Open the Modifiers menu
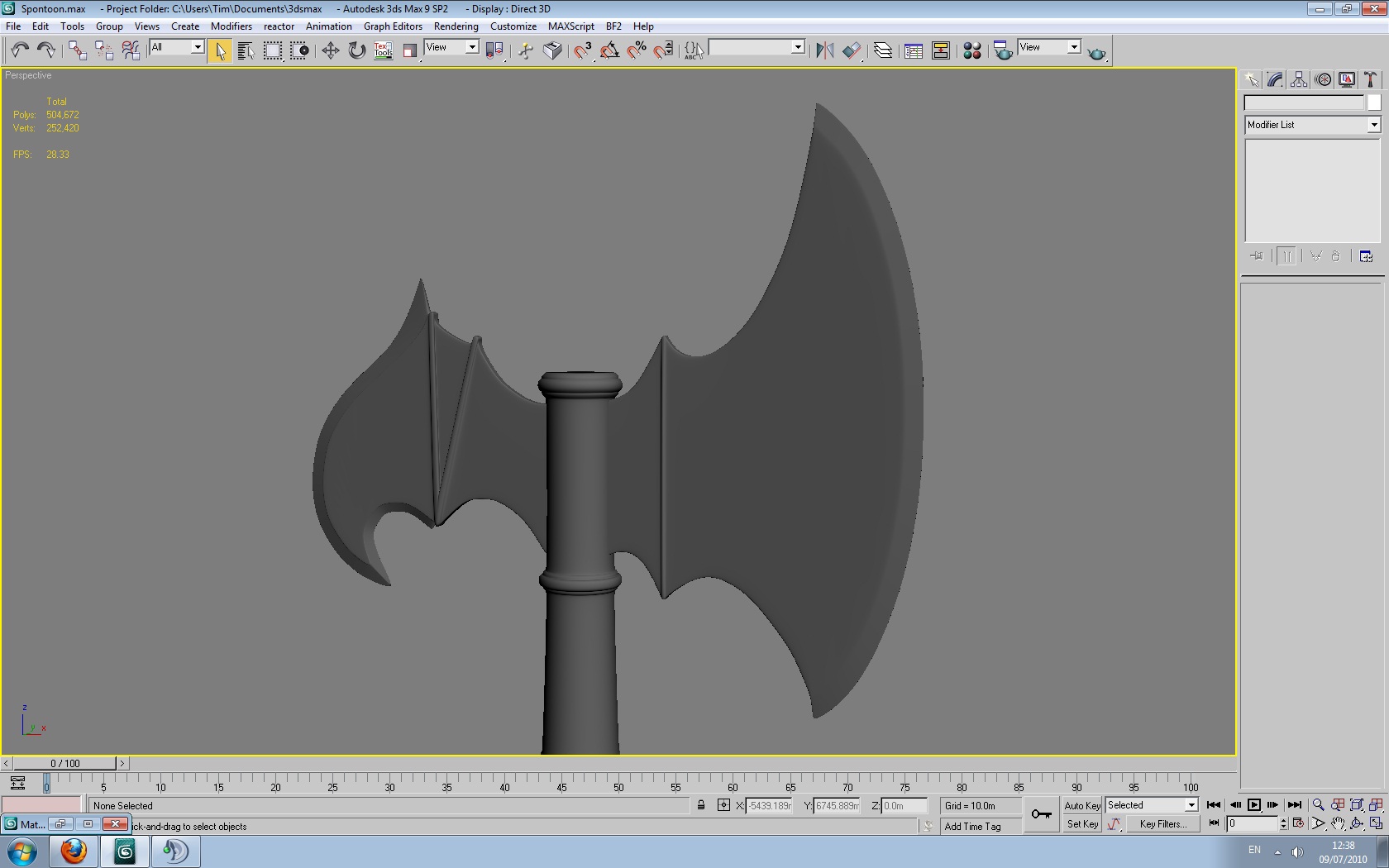The image size is (1389, 868). [231, 26]
